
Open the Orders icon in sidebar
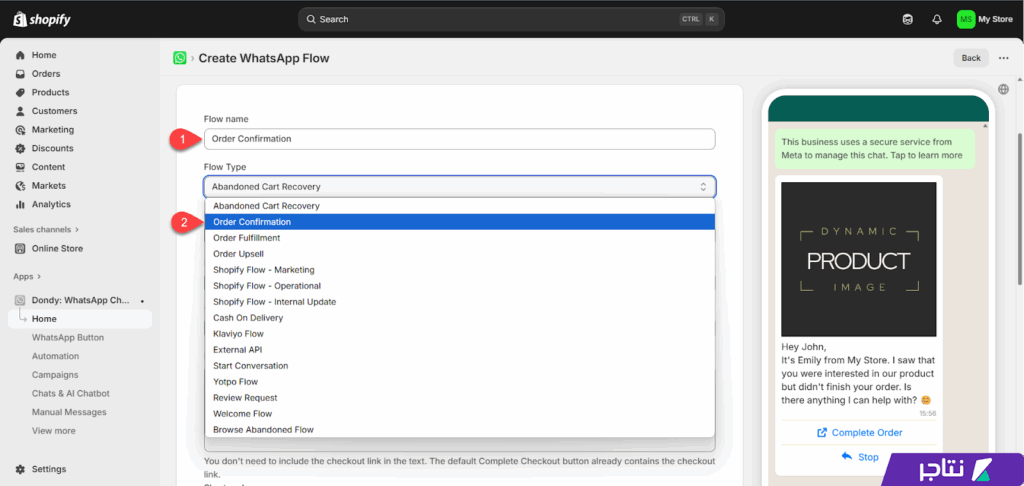[20, 74]
